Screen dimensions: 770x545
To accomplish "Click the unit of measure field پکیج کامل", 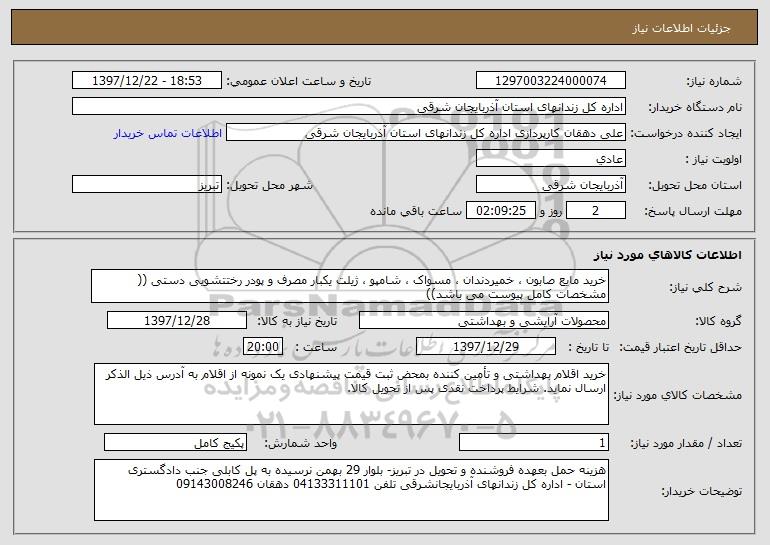I will tap(175, 443).
